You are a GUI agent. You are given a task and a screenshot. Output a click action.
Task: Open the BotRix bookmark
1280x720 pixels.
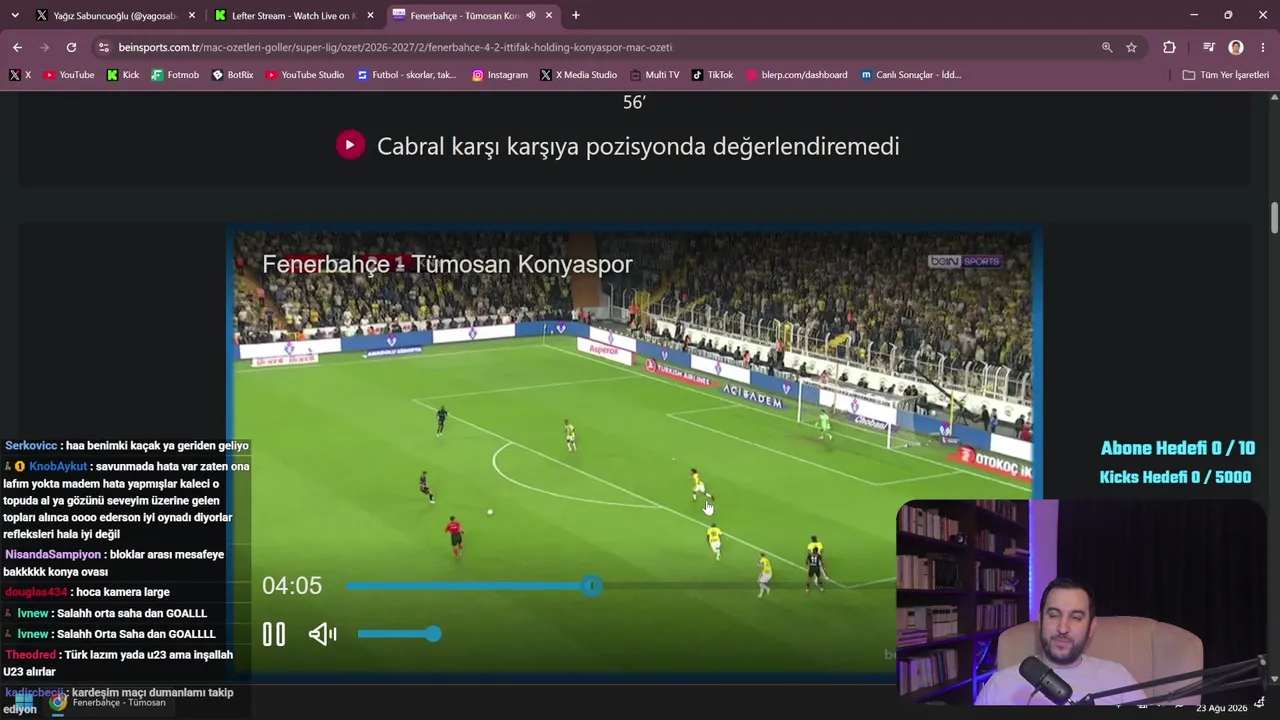click(233, 75)
